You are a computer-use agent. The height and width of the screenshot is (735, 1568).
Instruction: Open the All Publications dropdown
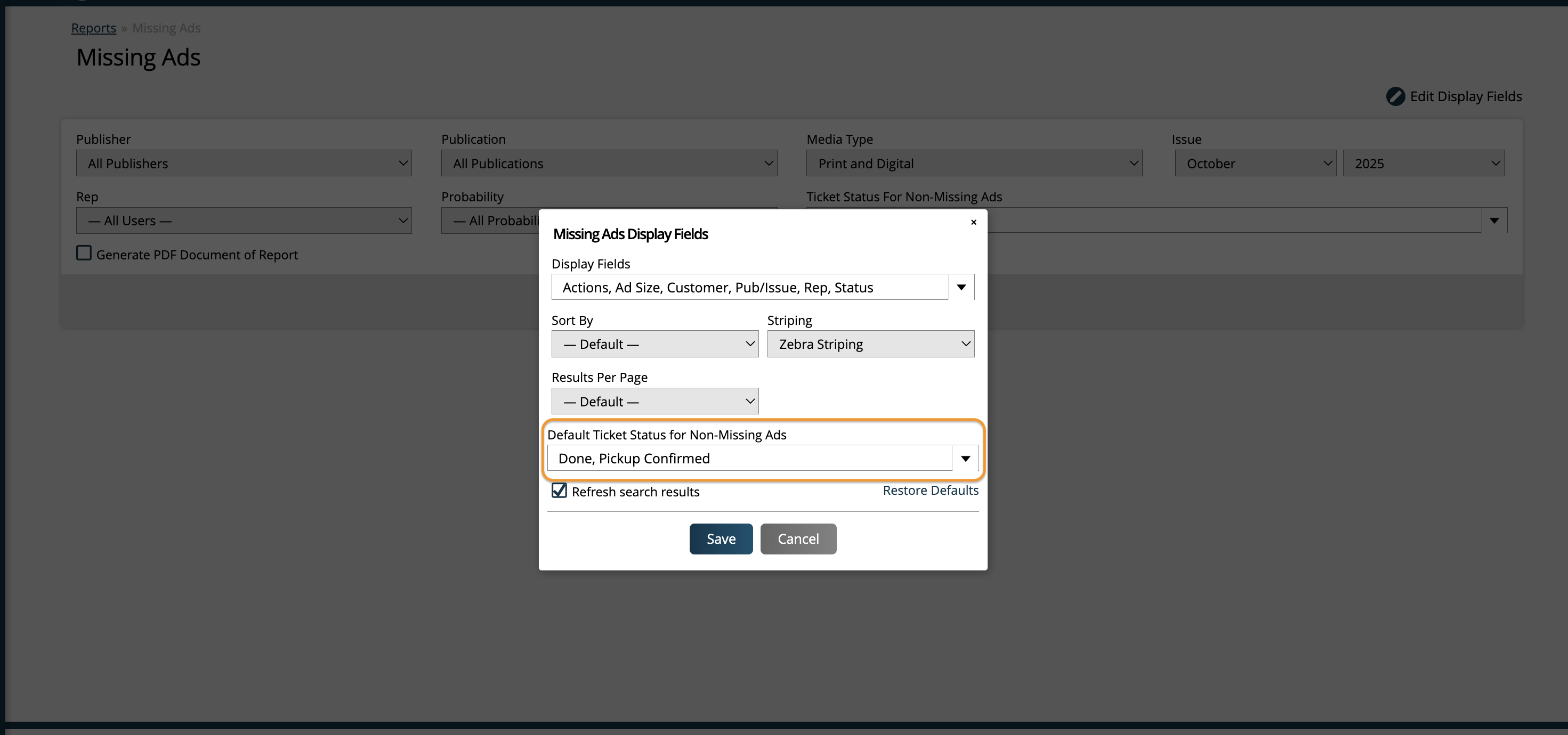pyautogui.click(x=609, y=163)
